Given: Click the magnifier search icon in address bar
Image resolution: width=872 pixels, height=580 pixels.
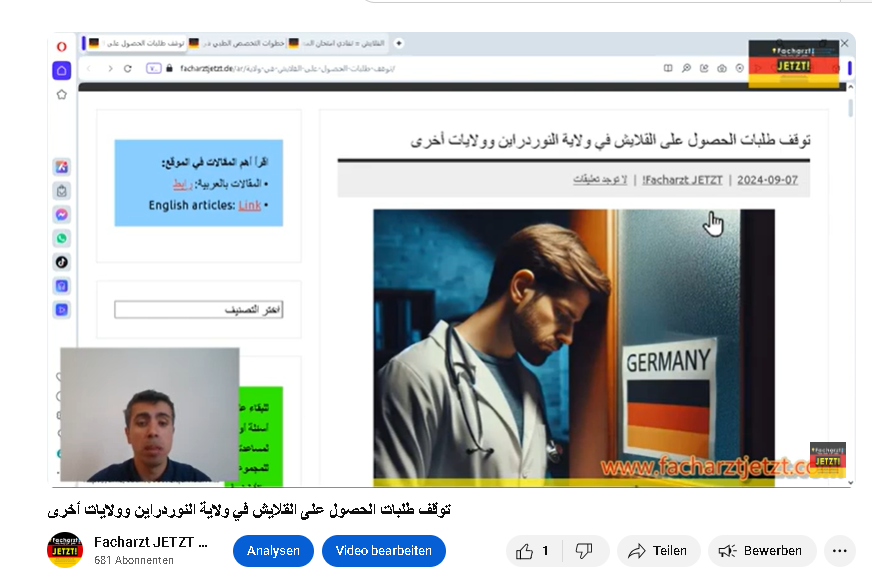Looking at the screenshot, I should tap(686, 68).
